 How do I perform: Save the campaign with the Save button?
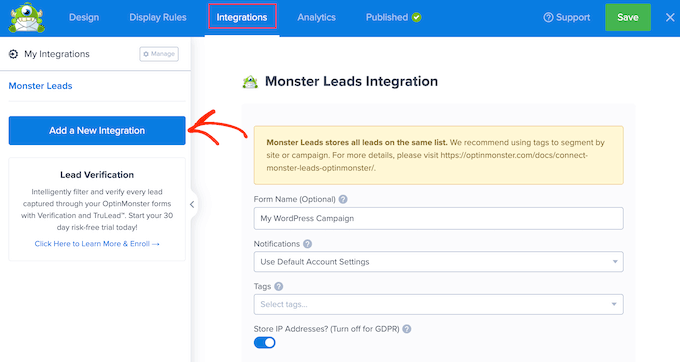[628, 17]
